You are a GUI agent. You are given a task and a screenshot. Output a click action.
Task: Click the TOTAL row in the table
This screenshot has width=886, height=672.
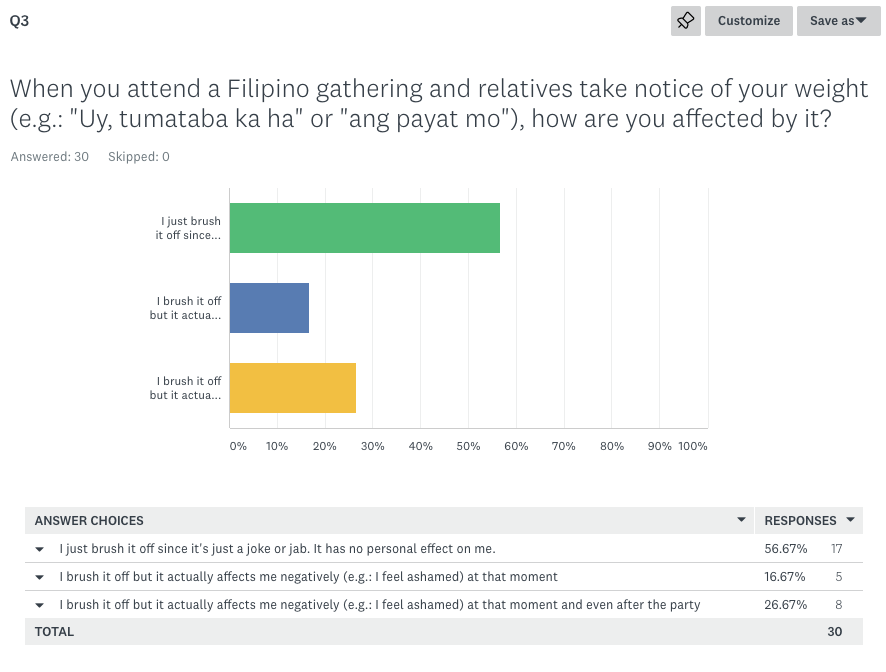(444, 632)
